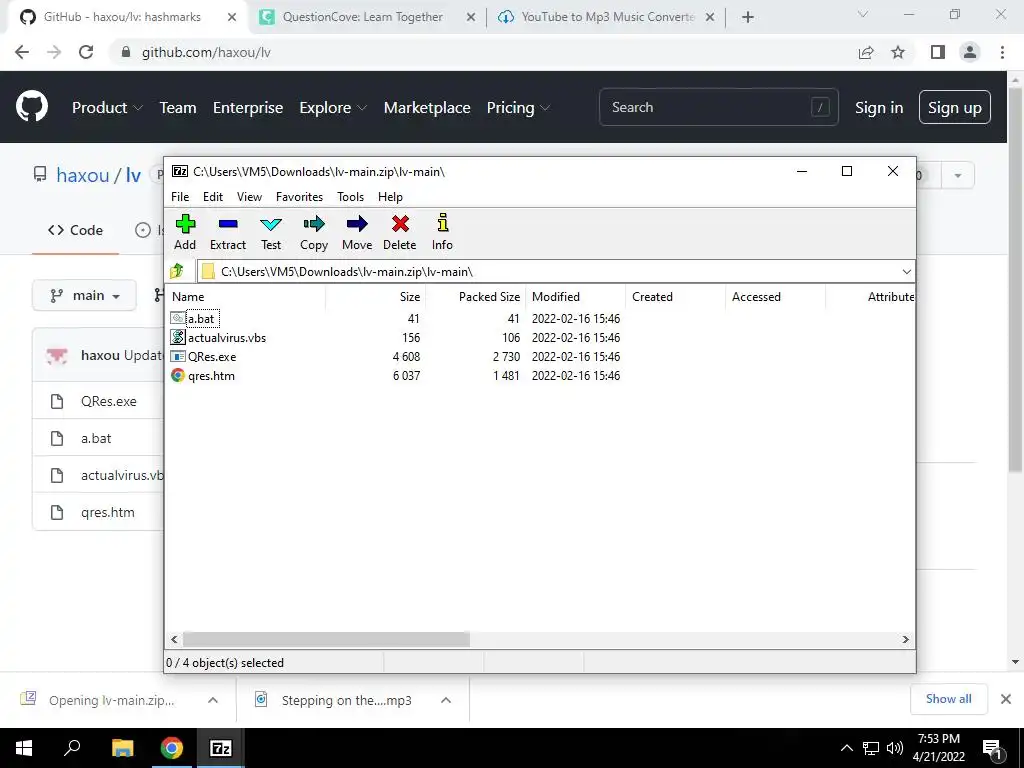Run the Test archive tool

pos(271,232)
